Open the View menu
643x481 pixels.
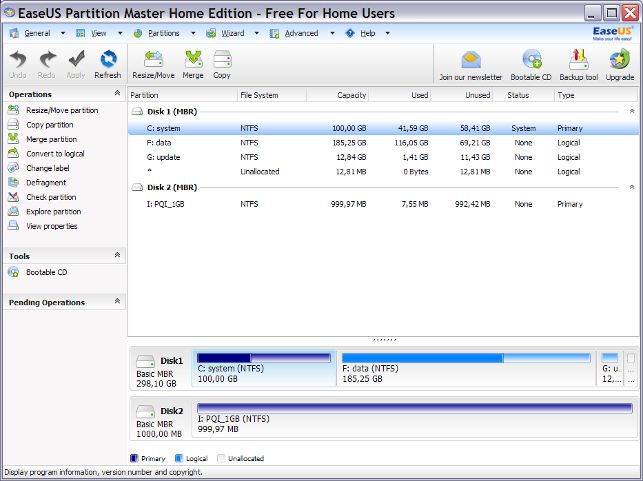pos(98,33)
